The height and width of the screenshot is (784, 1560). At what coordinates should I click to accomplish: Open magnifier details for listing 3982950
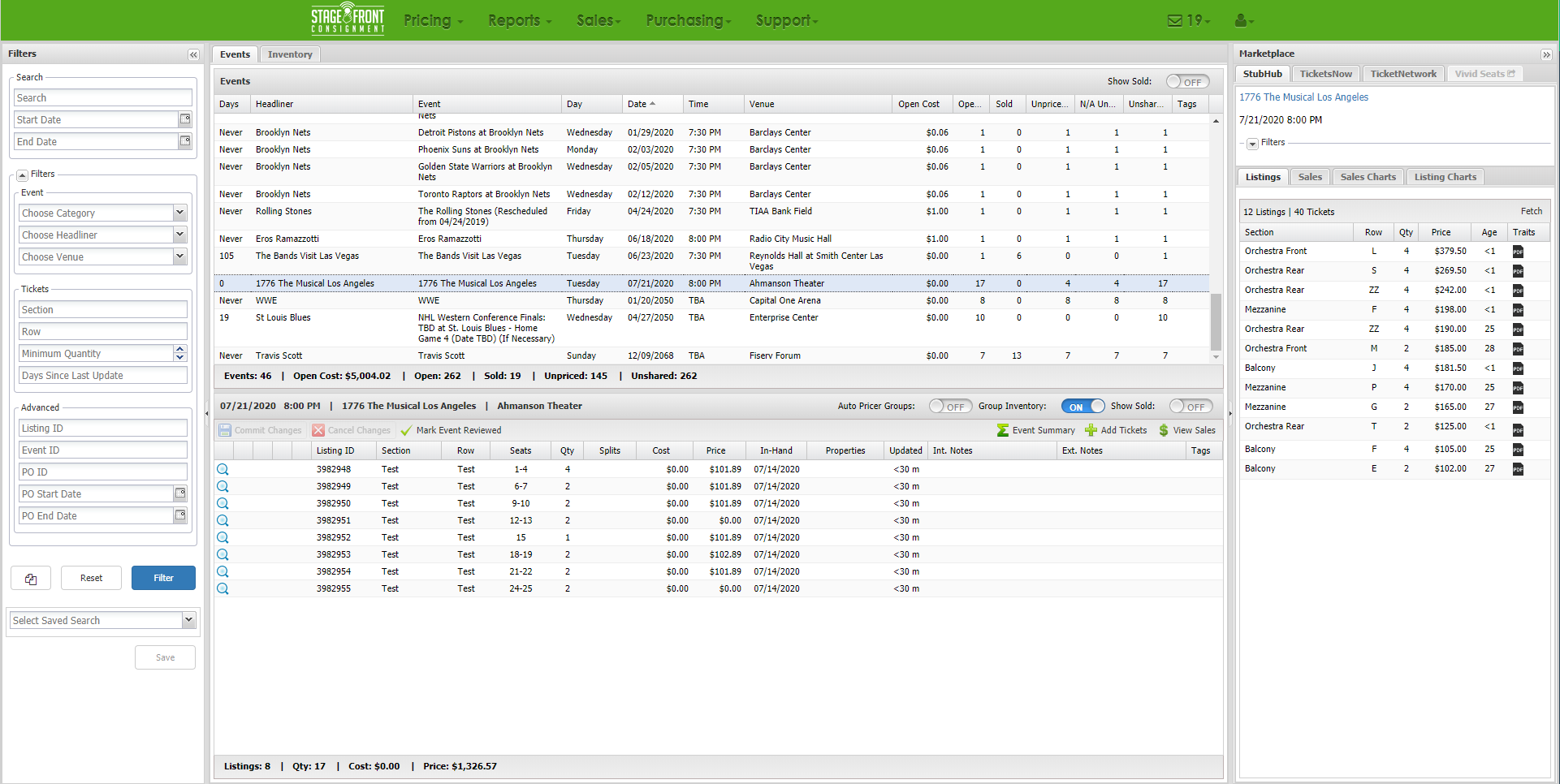click(x=223, y=503)
